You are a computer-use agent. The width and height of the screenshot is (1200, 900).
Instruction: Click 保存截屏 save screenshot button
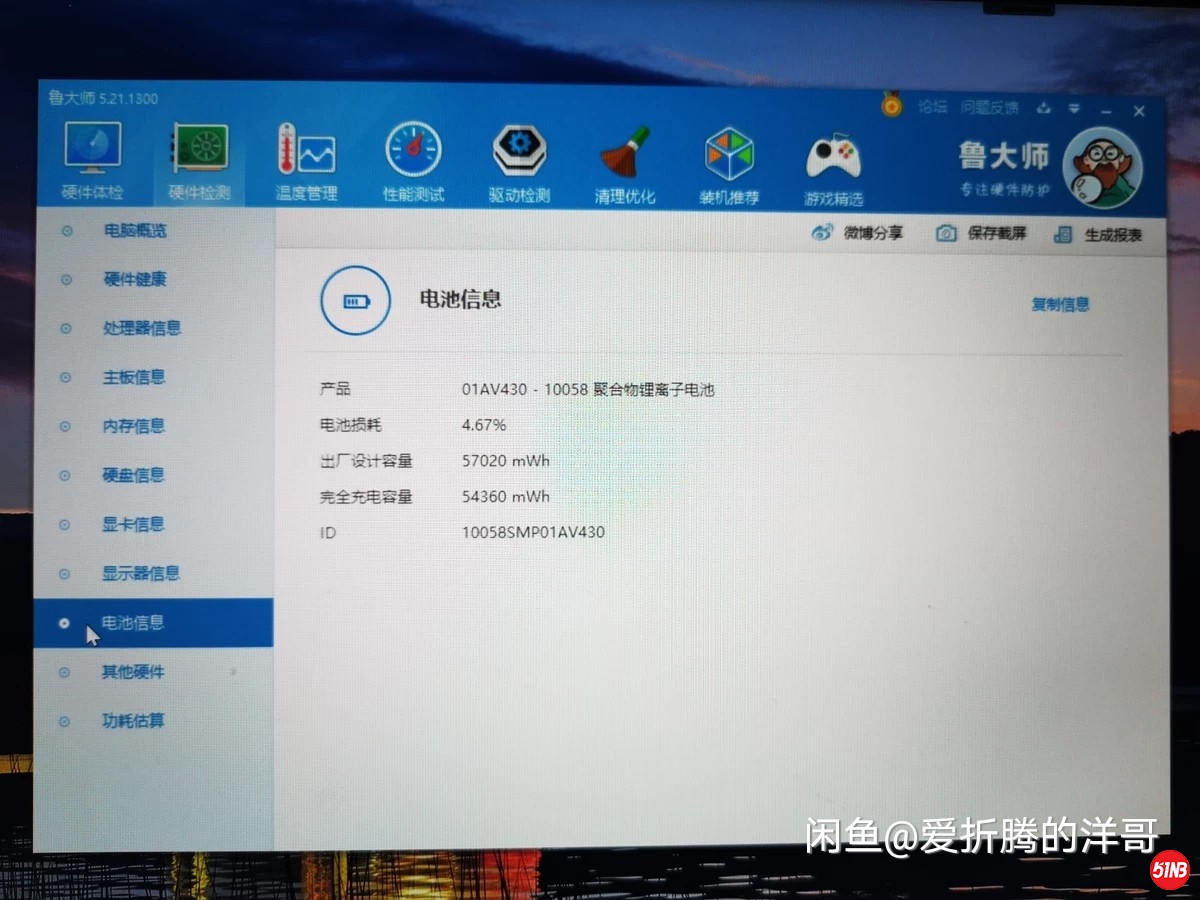(x=981, y=233)
